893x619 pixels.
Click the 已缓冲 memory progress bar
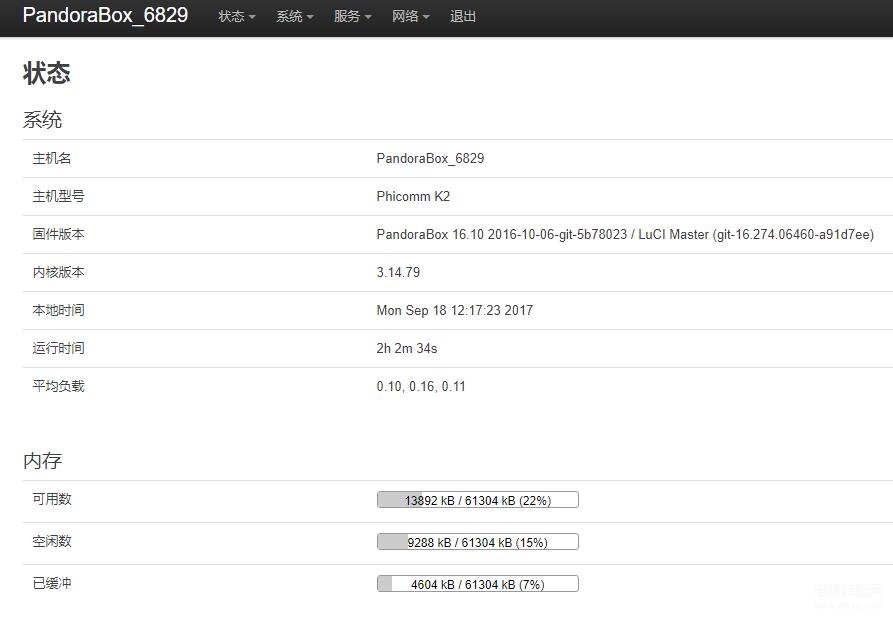click(x=478, y=584)
